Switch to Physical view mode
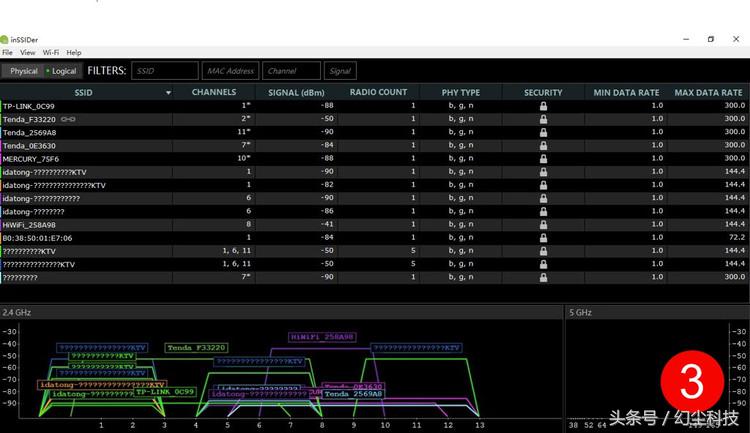Viewport: 750px width, 433px height. coord(22,71)
